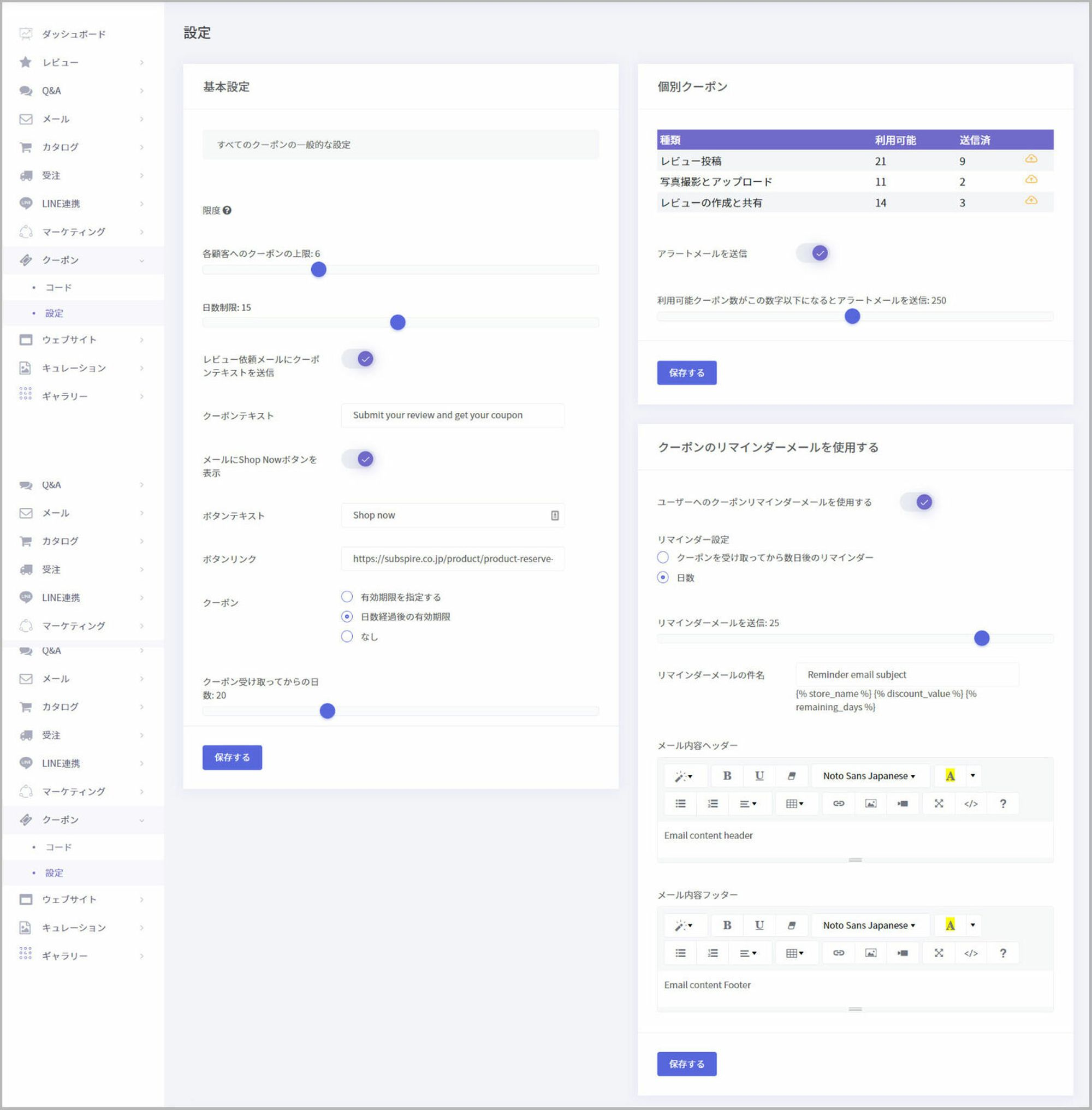
Task: Open code view in mail footer editor
Action: point(970,953)
